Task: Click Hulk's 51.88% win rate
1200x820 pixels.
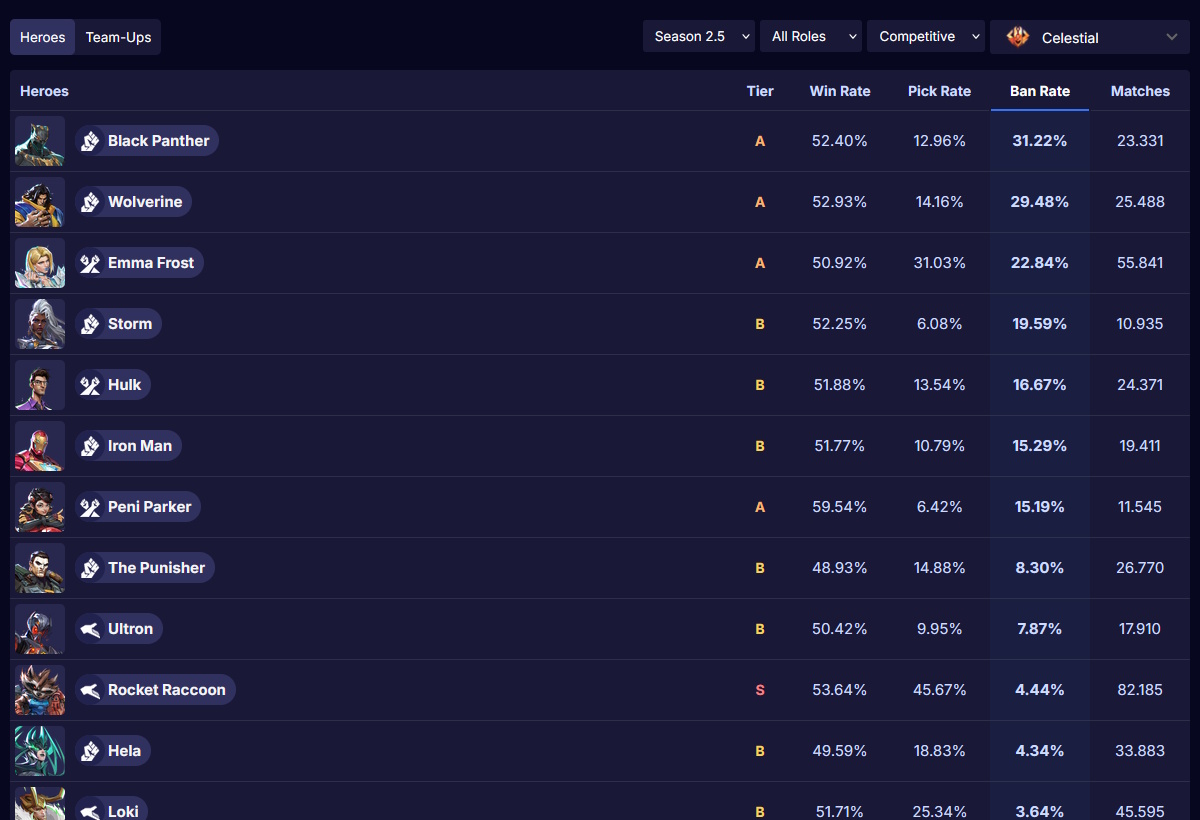Action: point(840,385)
